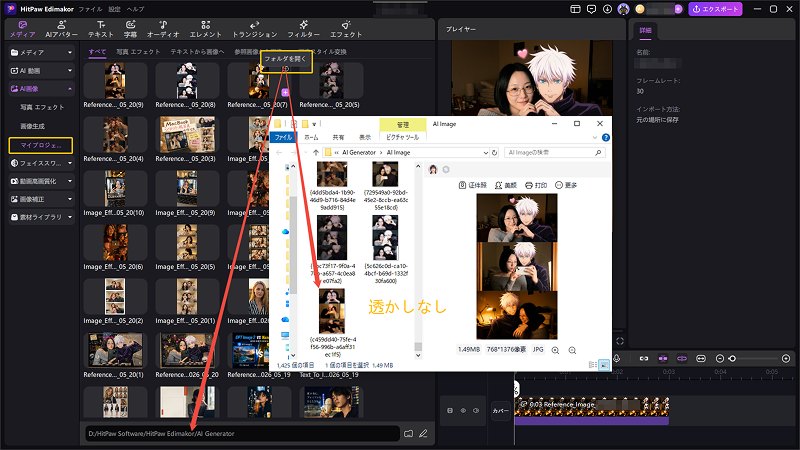Select 画像生成 in the sidebar
The width and height of the screenshot is (800, 450).
(32, 126)
